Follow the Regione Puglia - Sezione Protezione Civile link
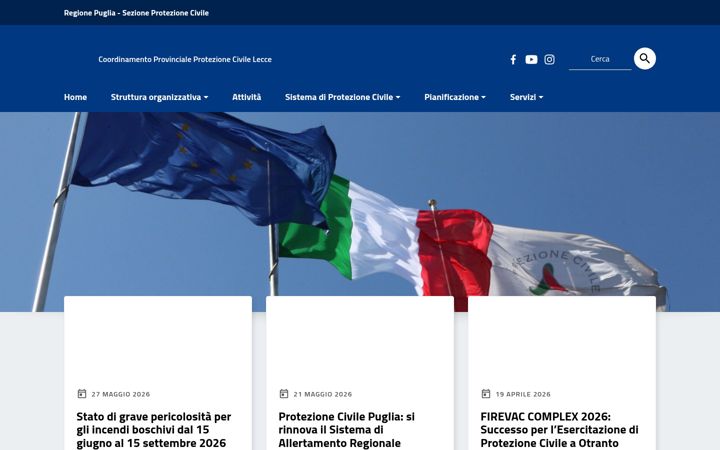 [x=136, y=13]
